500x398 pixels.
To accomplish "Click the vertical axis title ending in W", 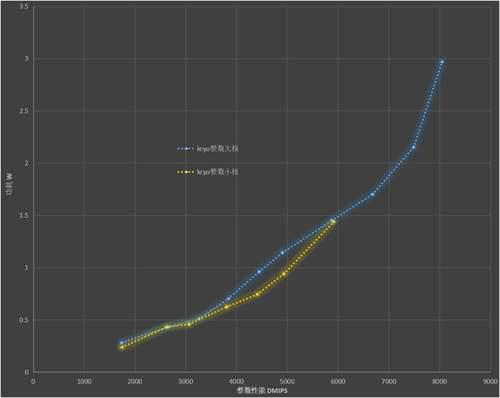I will coord(10,183).
